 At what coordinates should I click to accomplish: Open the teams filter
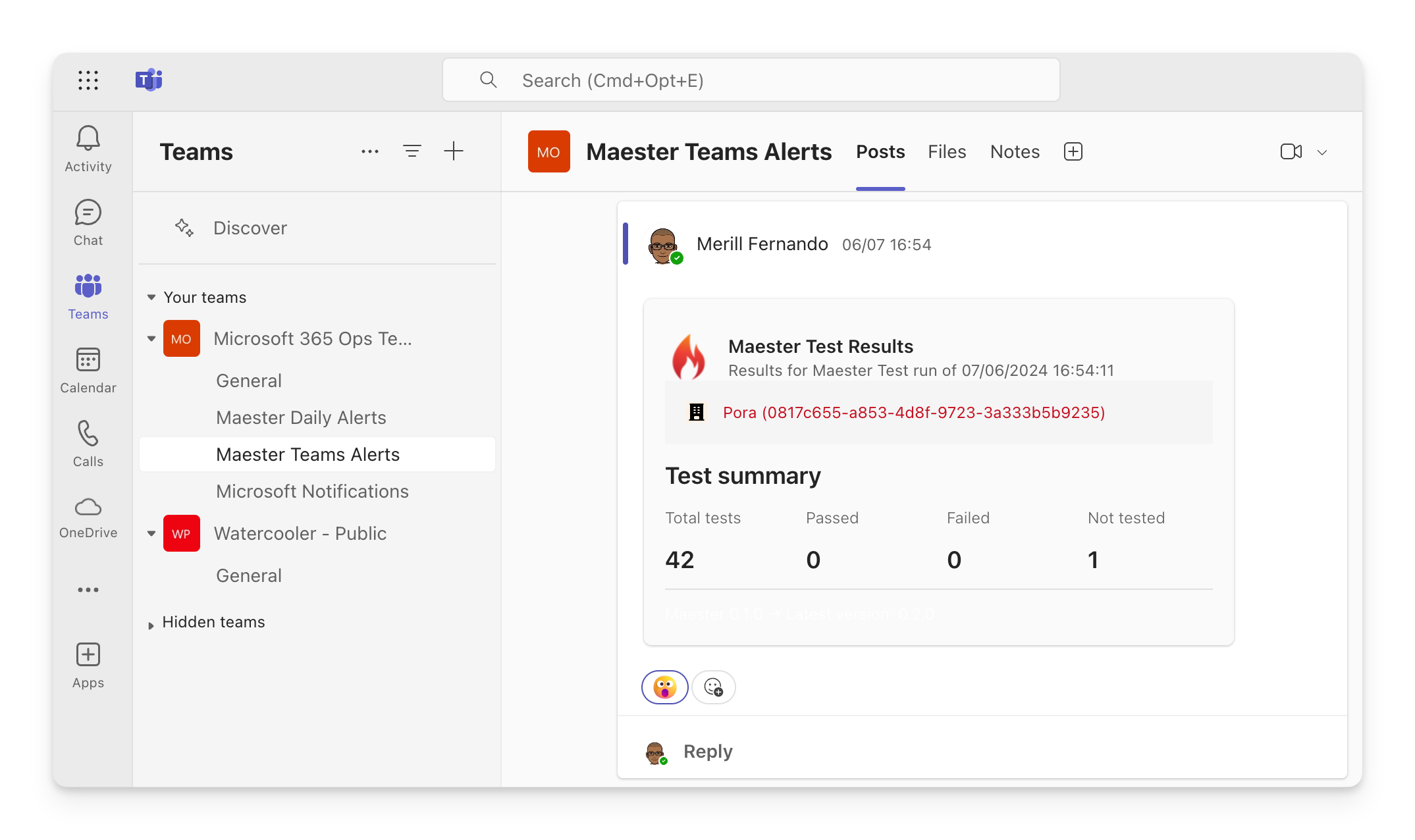click(x=412, y=151)
